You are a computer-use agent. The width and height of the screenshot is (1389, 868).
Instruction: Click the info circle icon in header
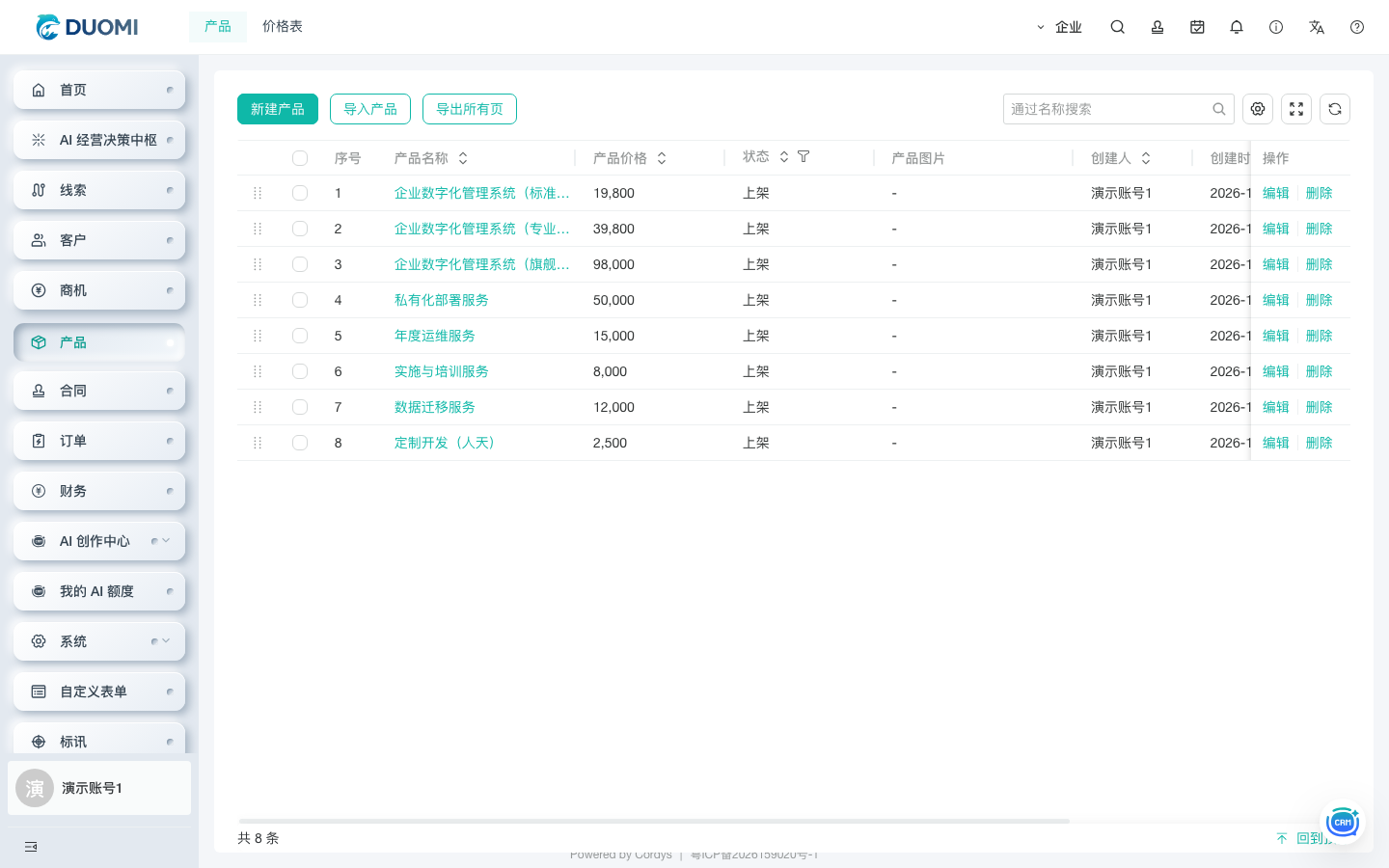[1276, 27]
